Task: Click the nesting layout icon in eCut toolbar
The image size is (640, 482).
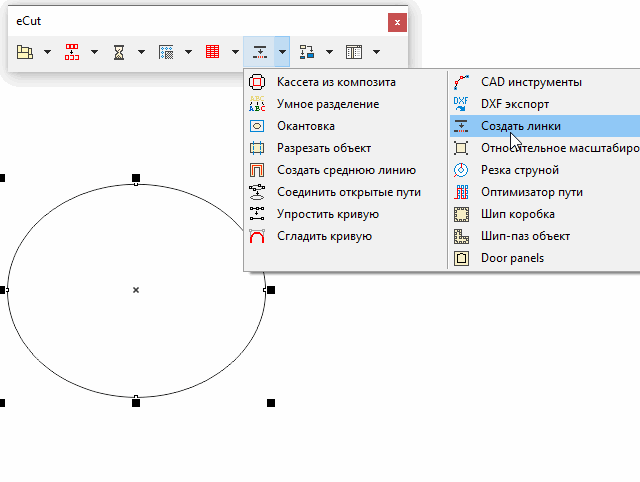Action: click(25, 52)
